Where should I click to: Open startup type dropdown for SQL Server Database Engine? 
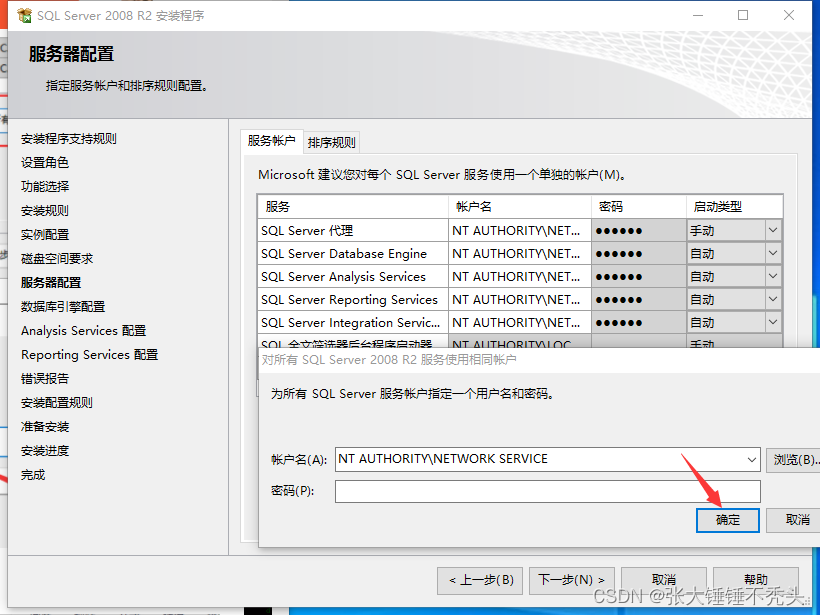pyautogui.click(x=772, y=253)
